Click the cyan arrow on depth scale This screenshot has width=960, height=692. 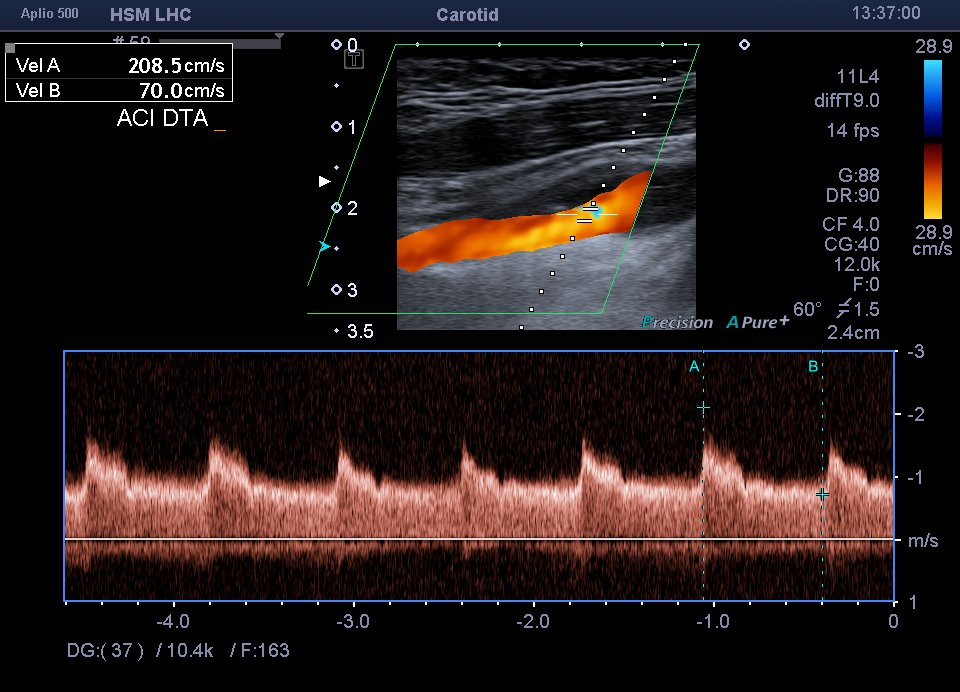[325, 247]
